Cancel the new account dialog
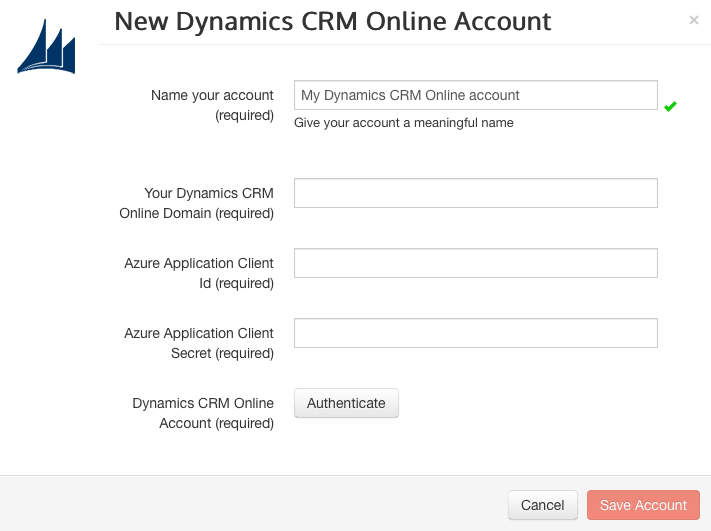Viewport: 711px width, 531px height. [543, 505]
